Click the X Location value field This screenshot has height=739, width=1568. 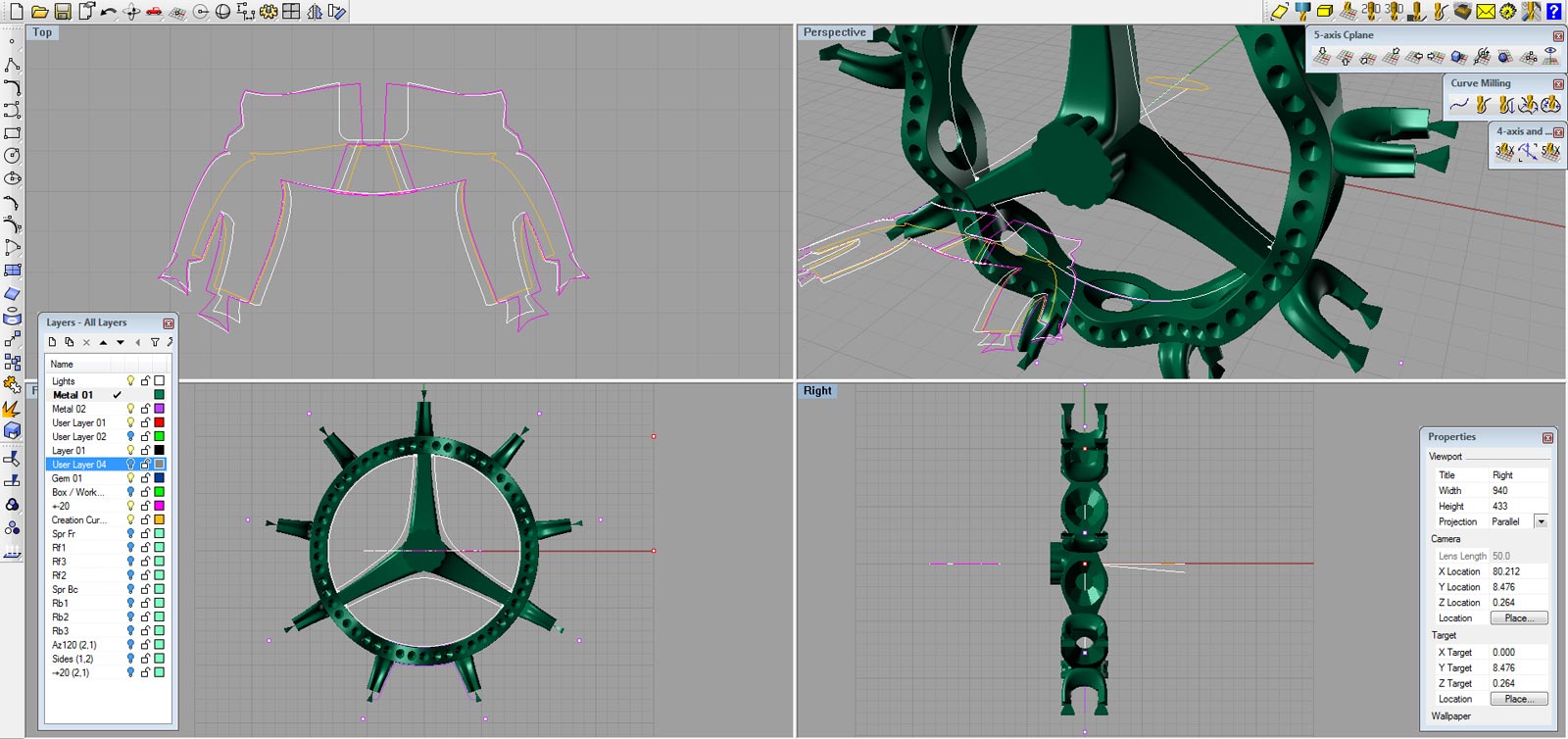1517,571
